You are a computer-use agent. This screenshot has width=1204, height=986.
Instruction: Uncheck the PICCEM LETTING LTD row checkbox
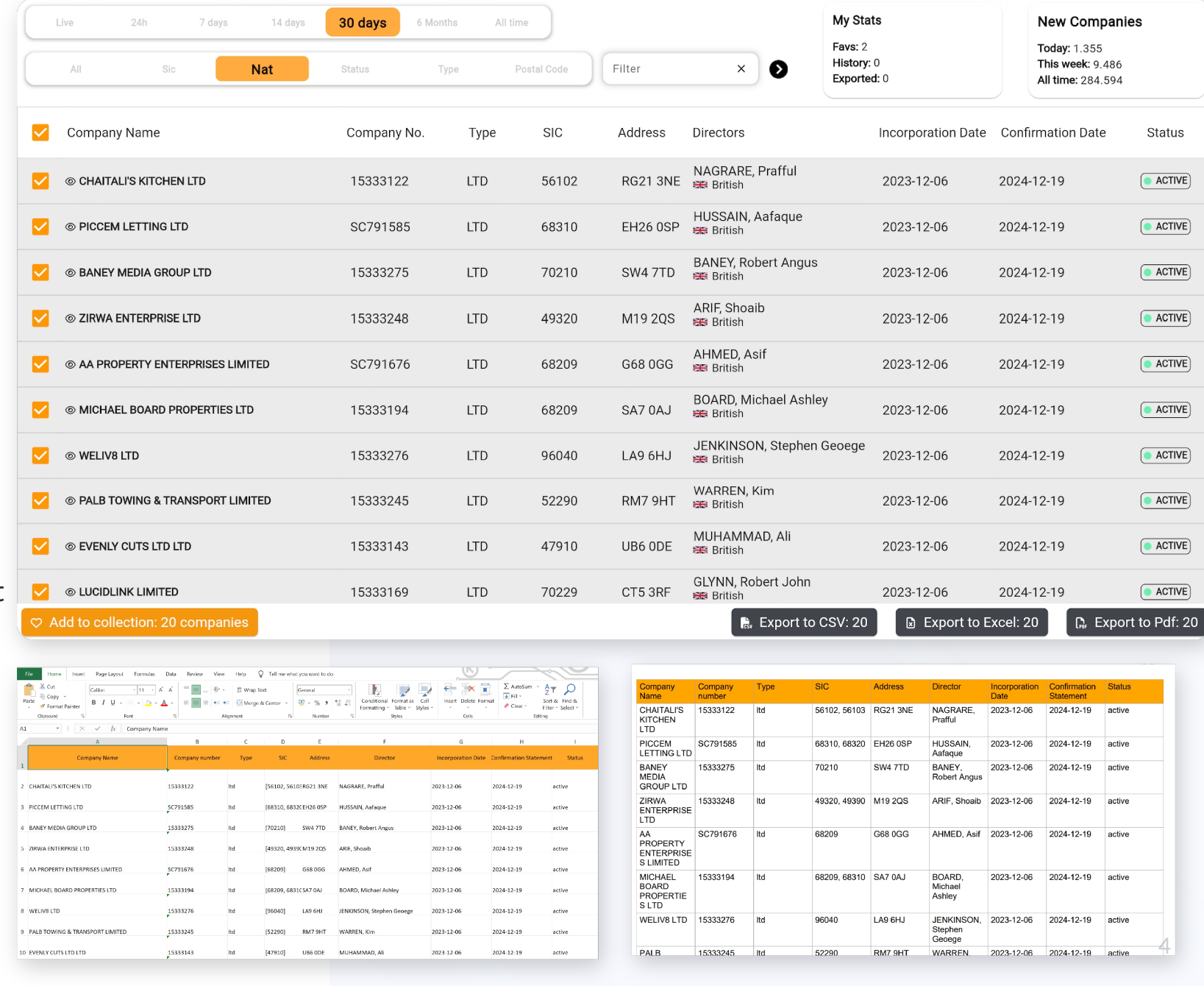(x=40, y=227)
